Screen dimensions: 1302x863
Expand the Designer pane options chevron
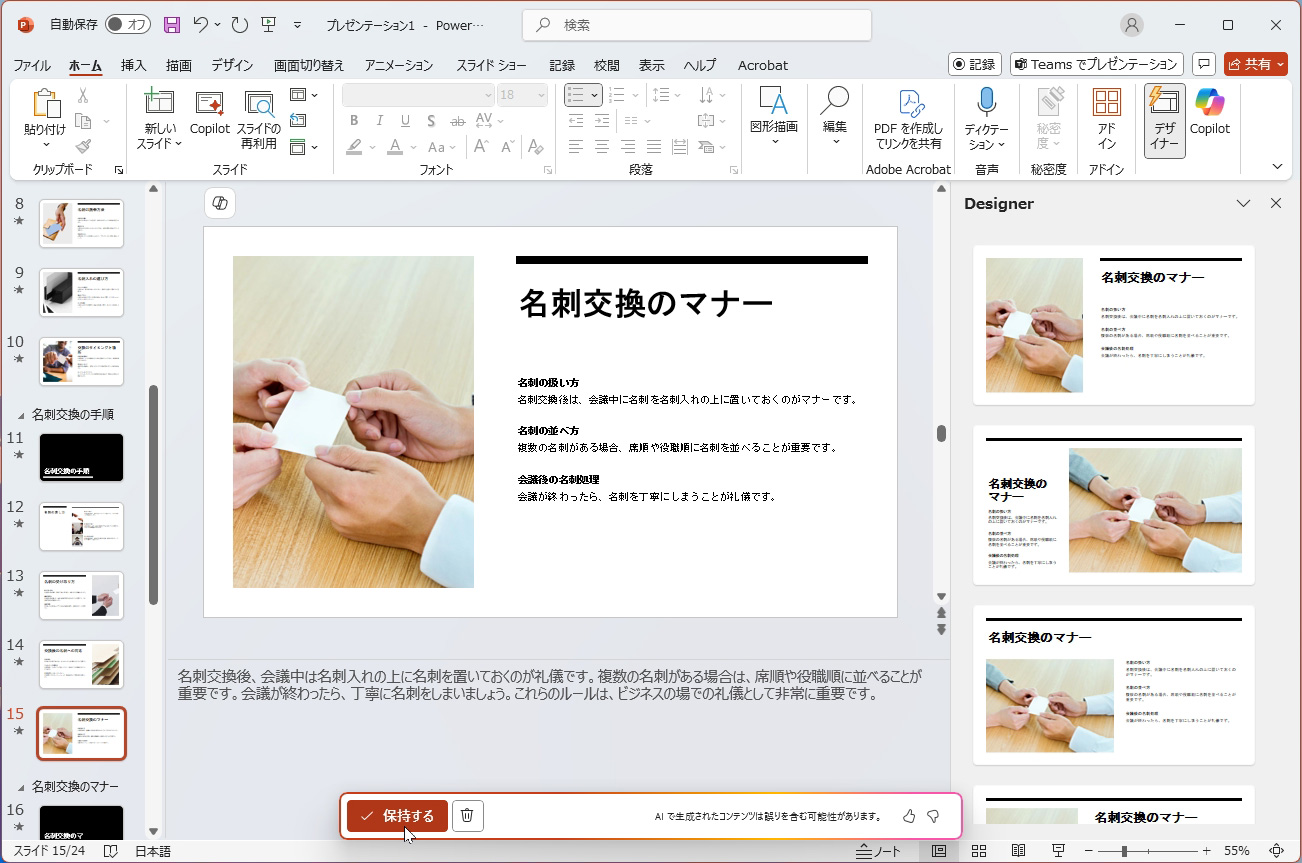click(x=1243, y=203)
